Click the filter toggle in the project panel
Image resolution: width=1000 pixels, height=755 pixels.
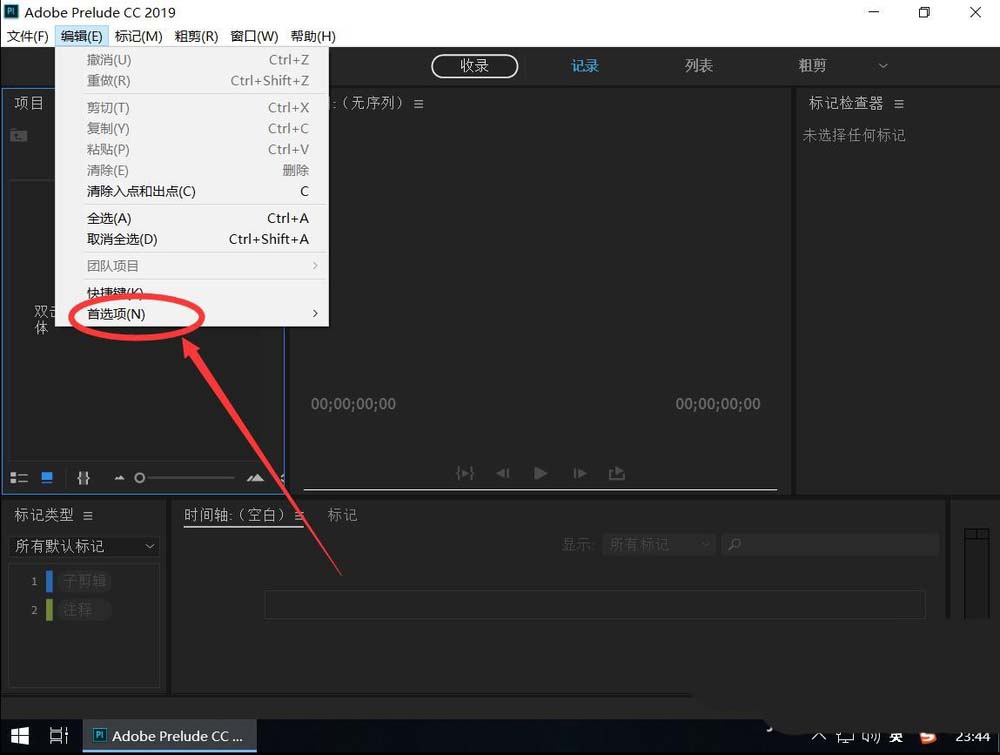point(83,478)
